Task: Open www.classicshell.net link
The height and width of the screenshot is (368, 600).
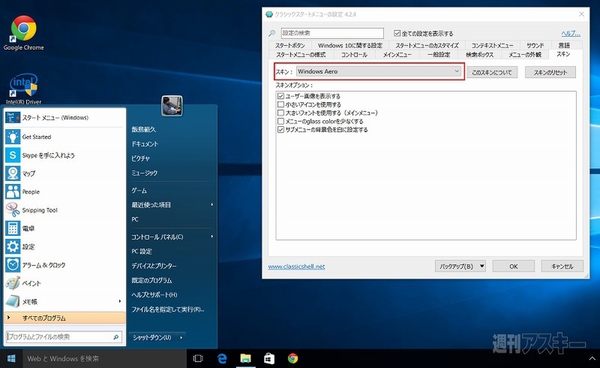Action: click(x=297, y=267)
